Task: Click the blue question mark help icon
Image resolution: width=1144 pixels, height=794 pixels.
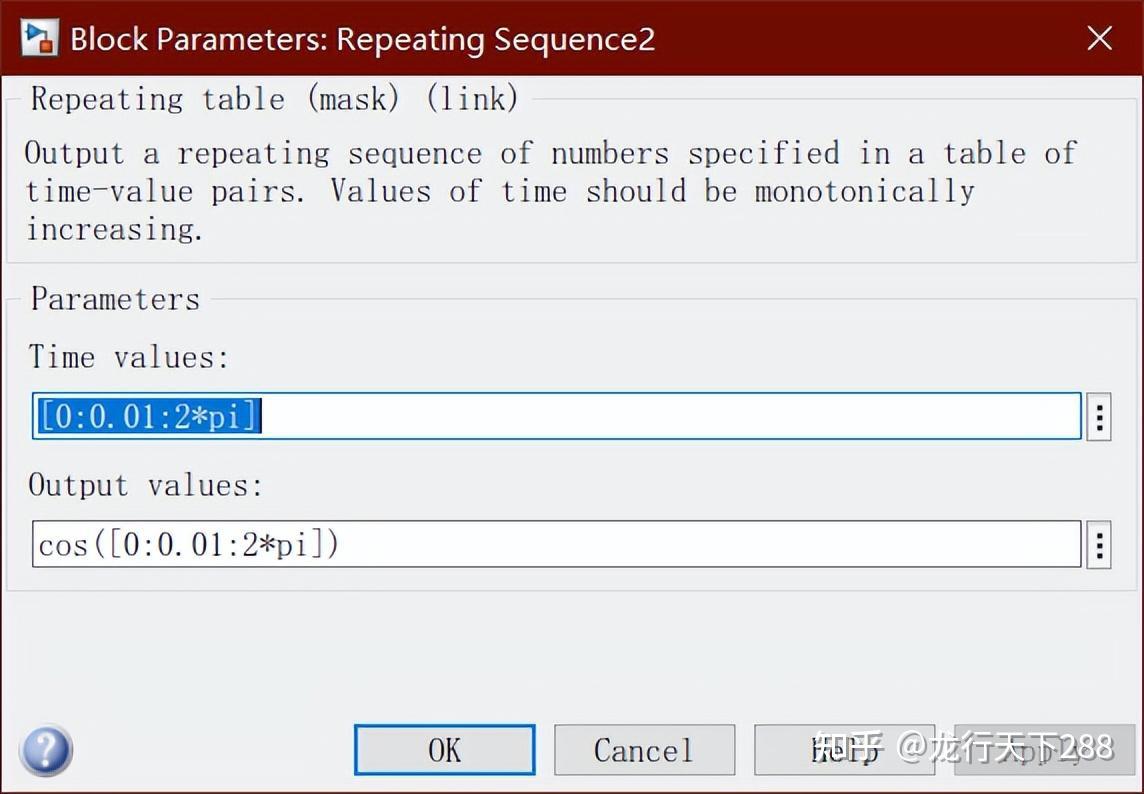Action: pos(45,750)
